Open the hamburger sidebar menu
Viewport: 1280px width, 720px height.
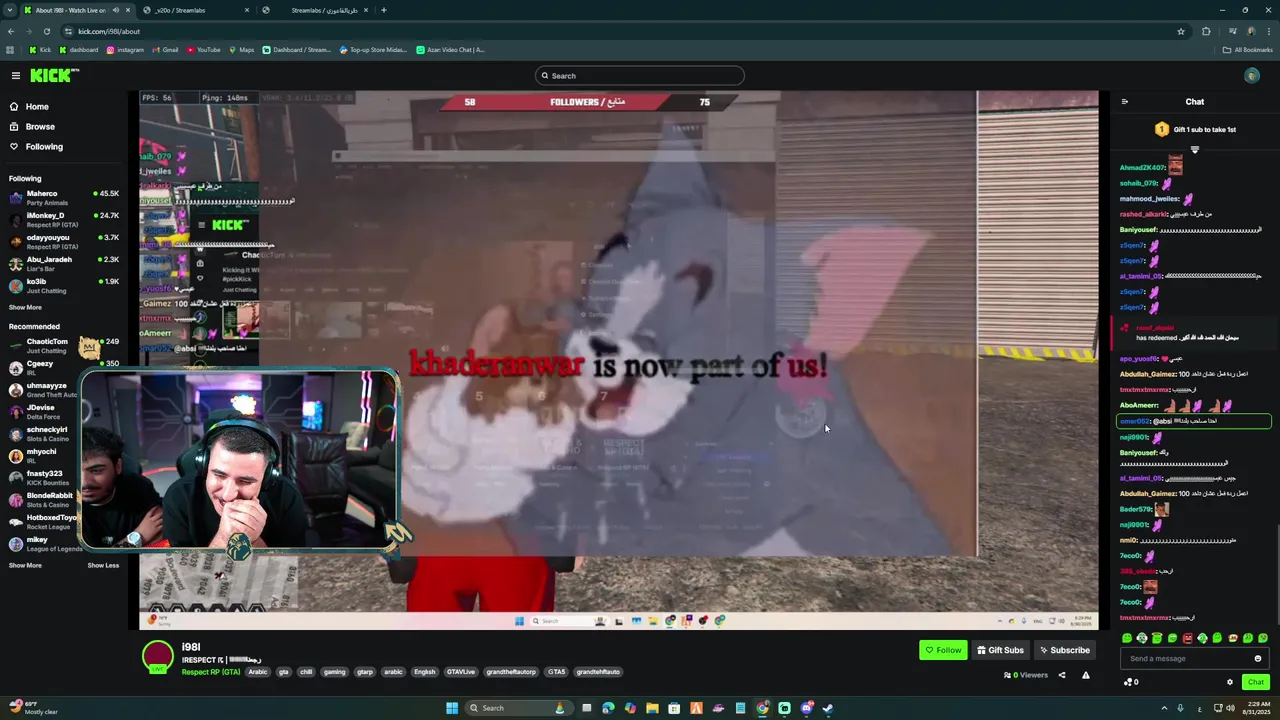pyautogui.click(x=15, y=75)
